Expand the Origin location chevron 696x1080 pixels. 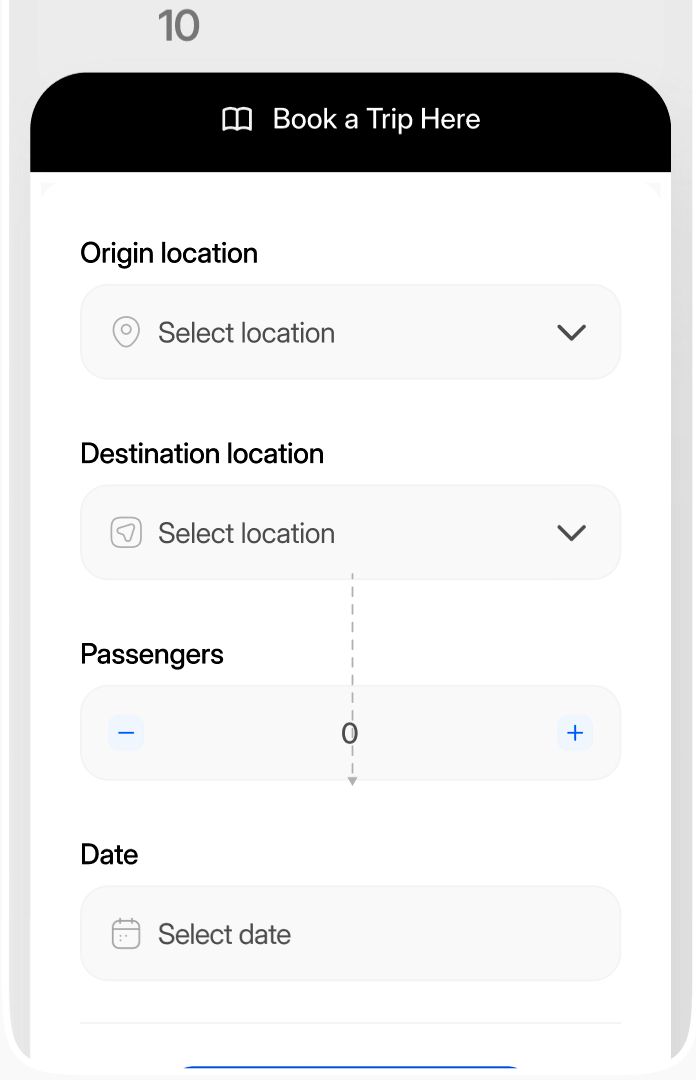571,332
